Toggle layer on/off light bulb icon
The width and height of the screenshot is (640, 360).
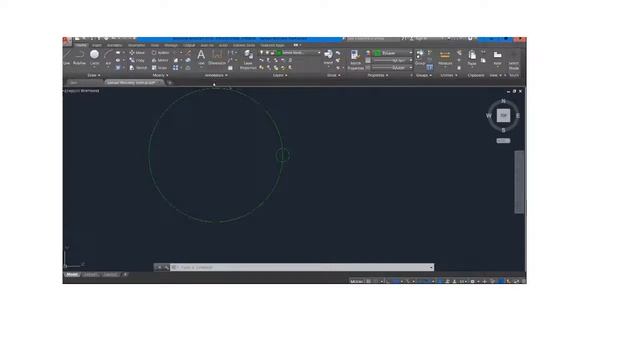(262, 53)
